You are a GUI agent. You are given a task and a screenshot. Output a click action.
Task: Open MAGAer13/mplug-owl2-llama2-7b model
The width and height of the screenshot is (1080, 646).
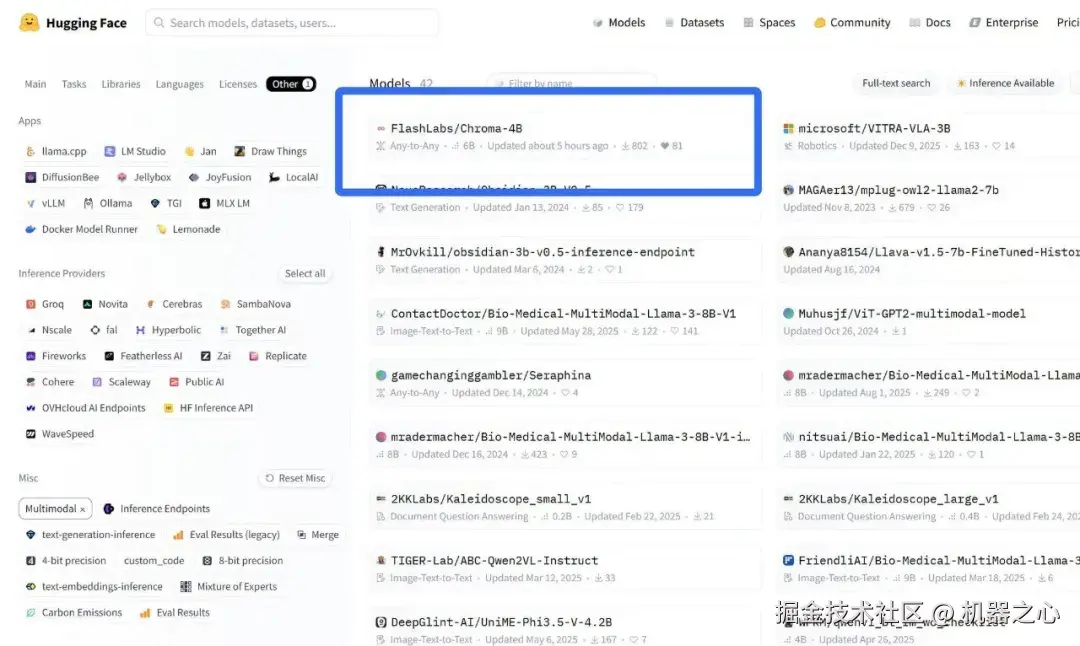click(897, 190)
